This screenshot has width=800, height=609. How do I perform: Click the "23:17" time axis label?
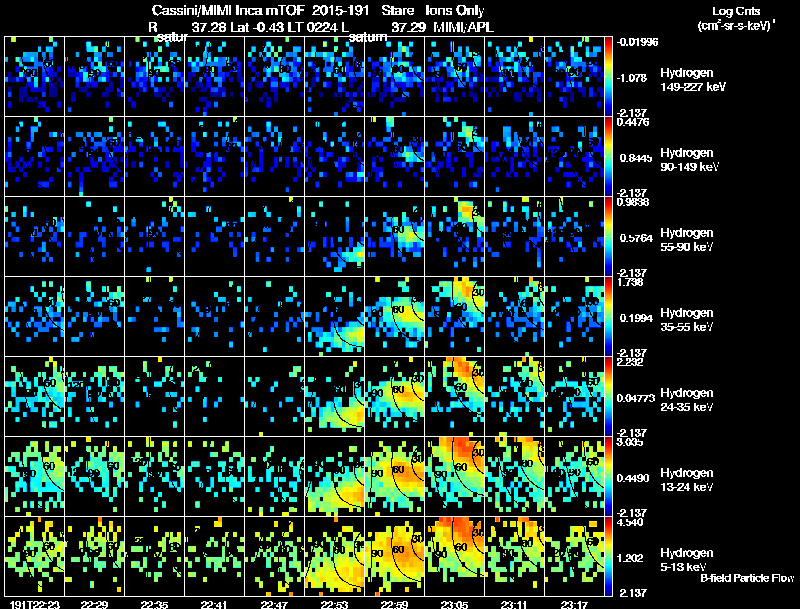pos(574,605)
